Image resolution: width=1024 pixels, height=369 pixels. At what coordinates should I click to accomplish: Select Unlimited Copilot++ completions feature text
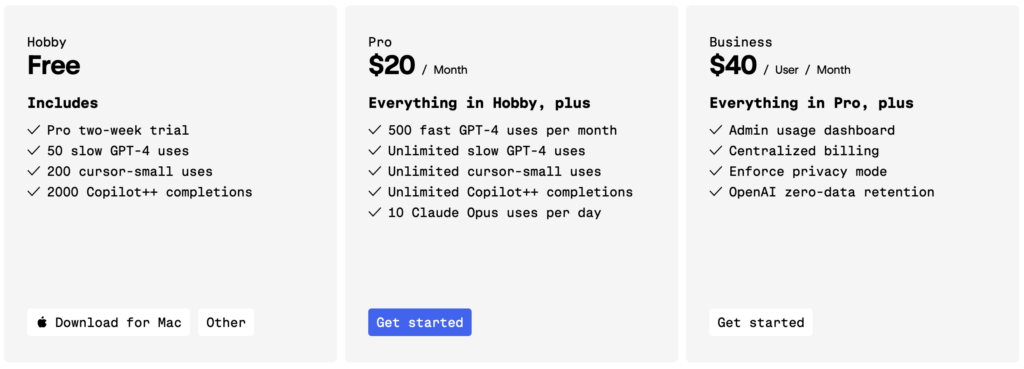coord(510,192)
